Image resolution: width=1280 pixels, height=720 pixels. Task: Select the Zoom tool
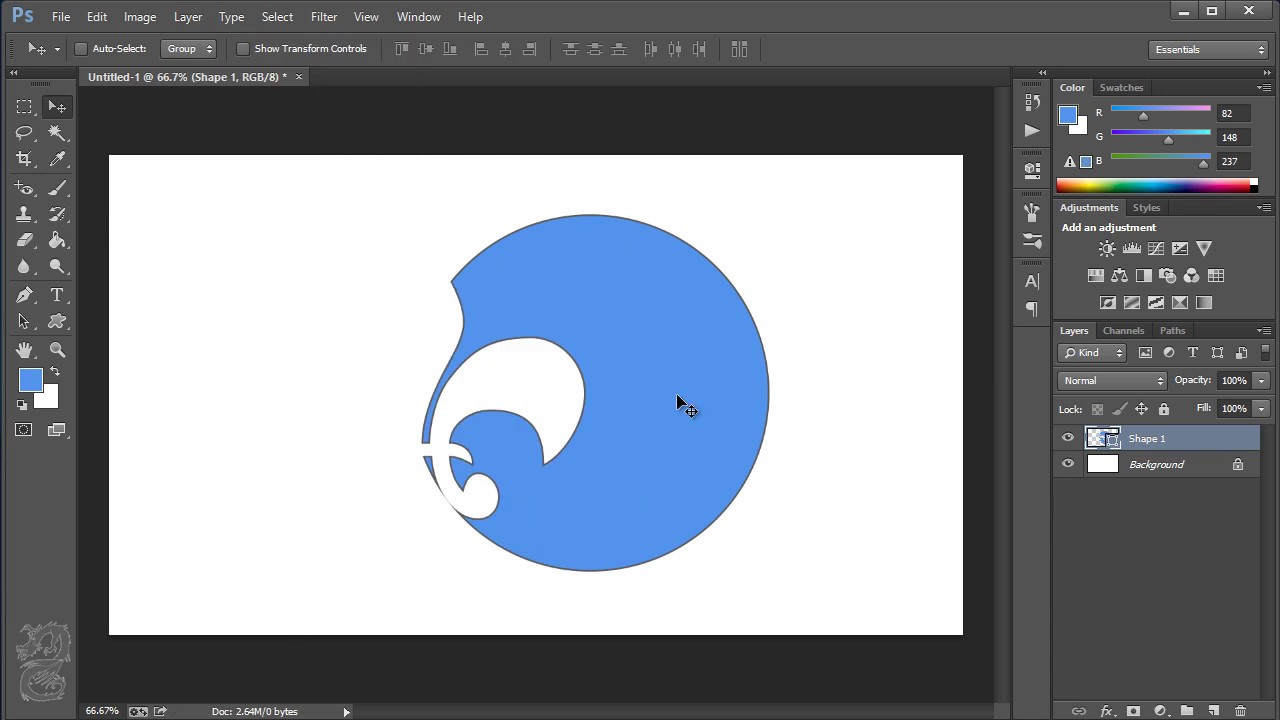point(57,350)
